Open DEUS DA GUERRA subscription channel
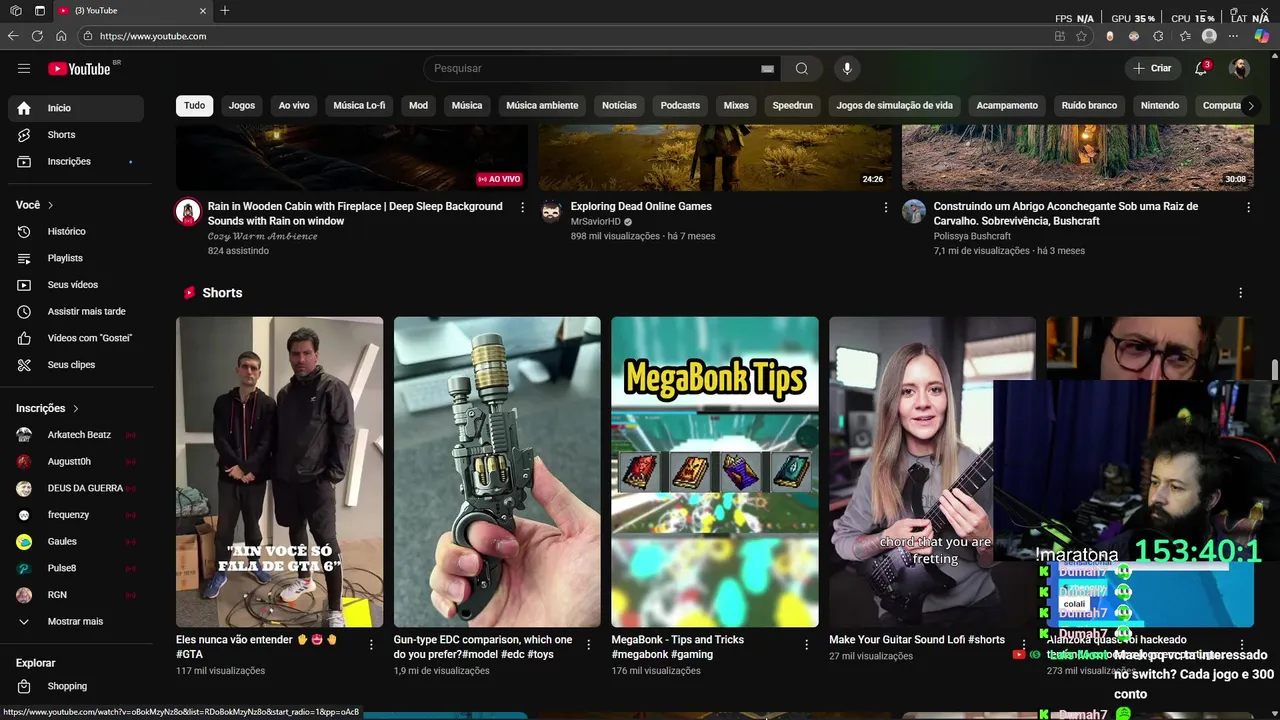 tap(76, 488)
